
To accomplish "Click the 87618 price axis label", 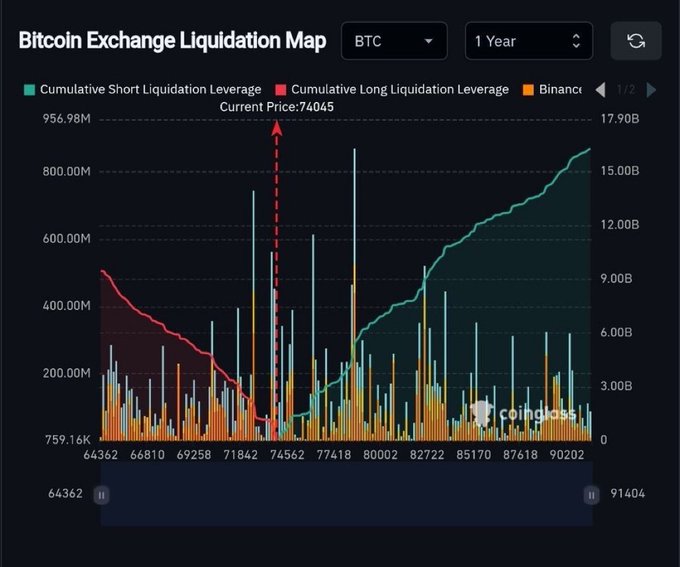I will 520,455.
